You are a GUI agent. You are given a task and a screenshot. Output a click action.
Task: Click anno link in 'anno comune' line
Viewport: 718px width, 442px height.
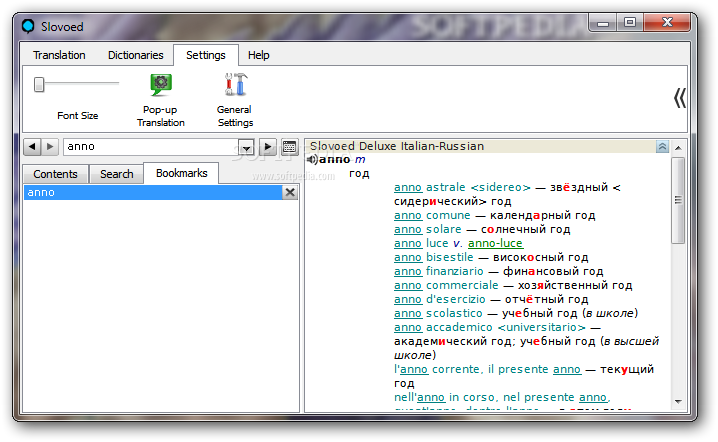click(x=408, y=215)
